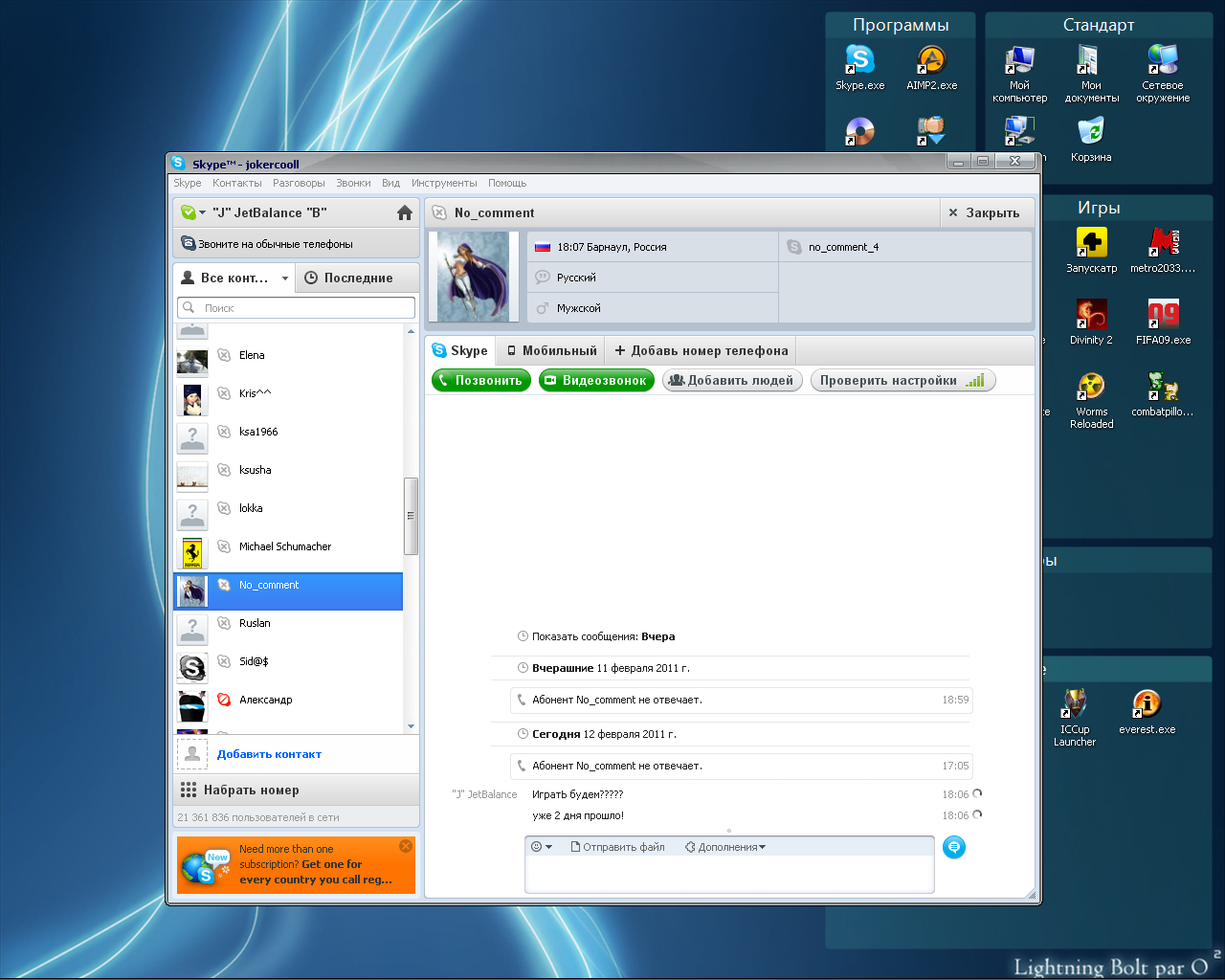Viewport: 1225px width, 980px height.
Task: Click Add phone number (Добавь номер телефона)
Action: tap(702, 350)
